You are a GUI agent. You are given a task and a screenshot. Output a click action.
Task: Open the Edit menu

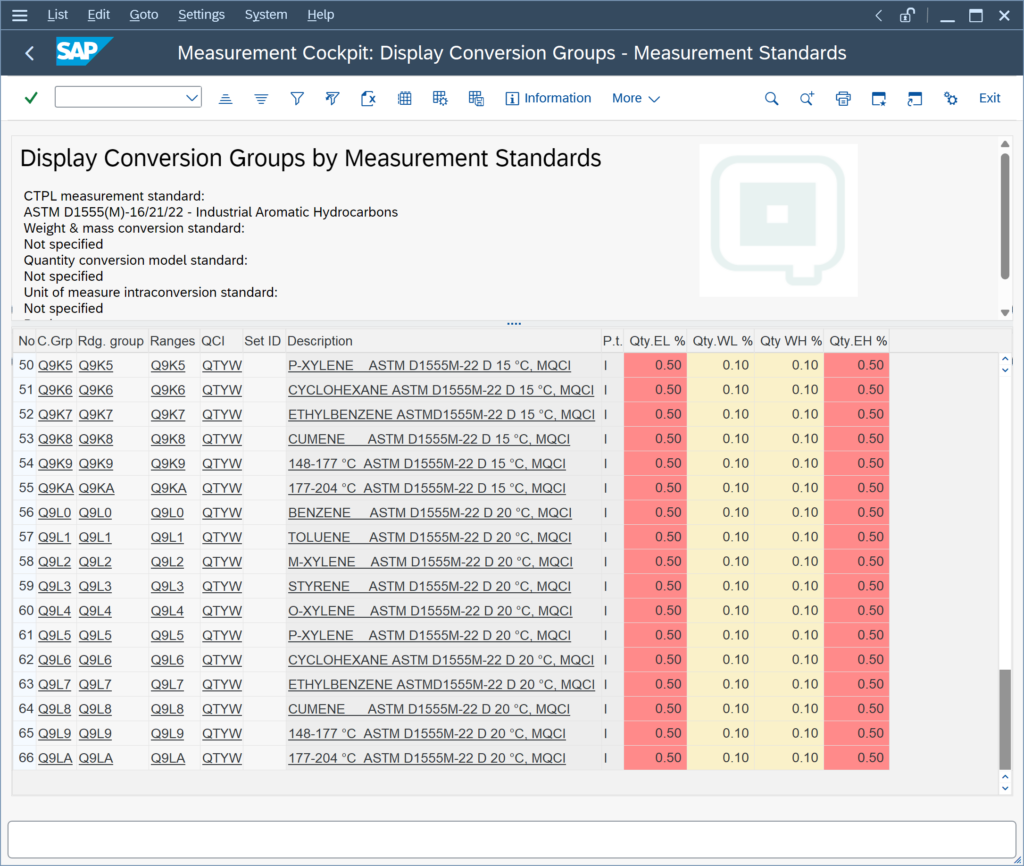pyautogui.click(x=99, y=15)
